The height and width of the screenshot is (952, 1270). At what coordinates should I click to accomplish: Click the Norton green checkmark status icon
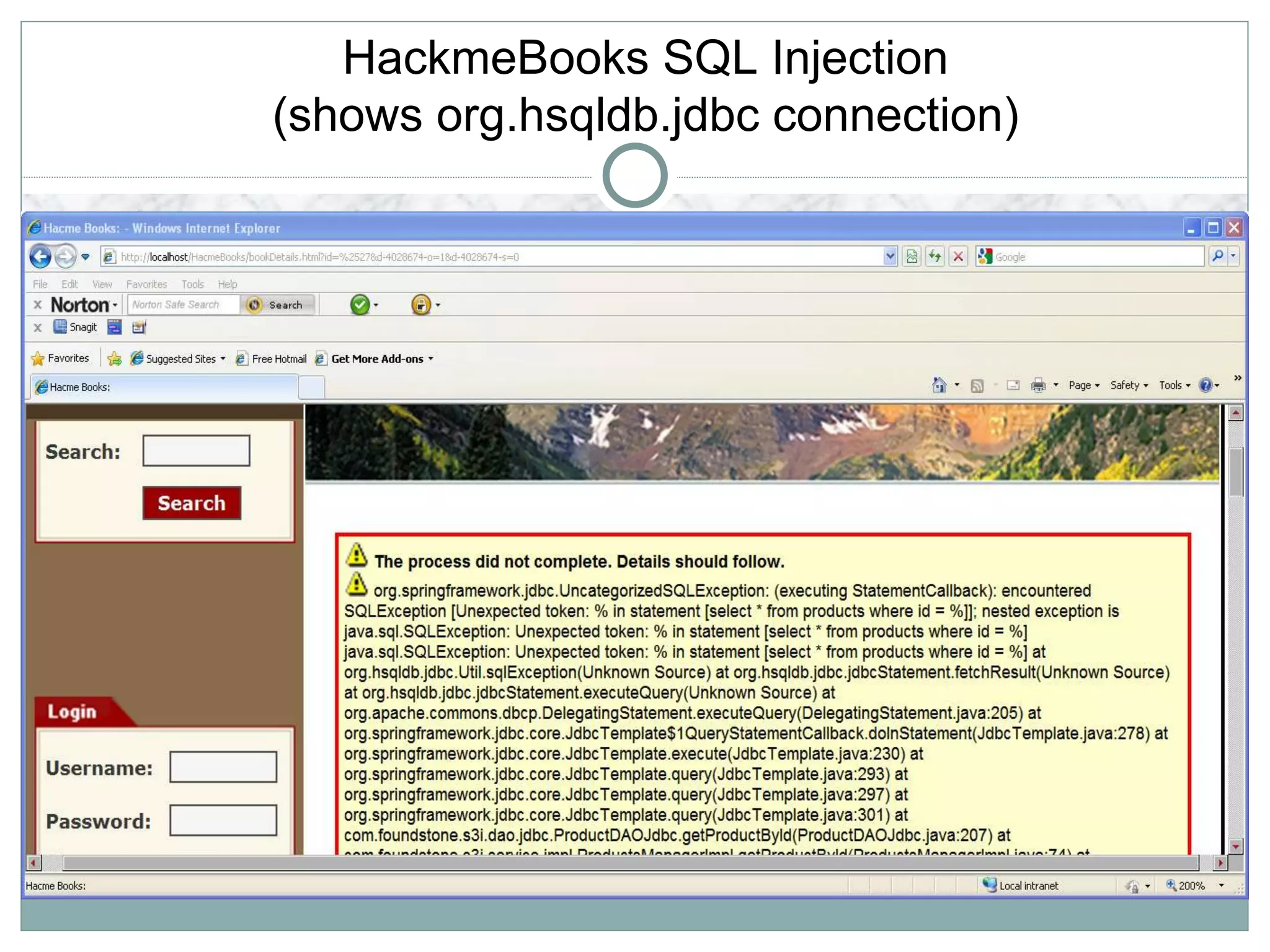point(360,305)
